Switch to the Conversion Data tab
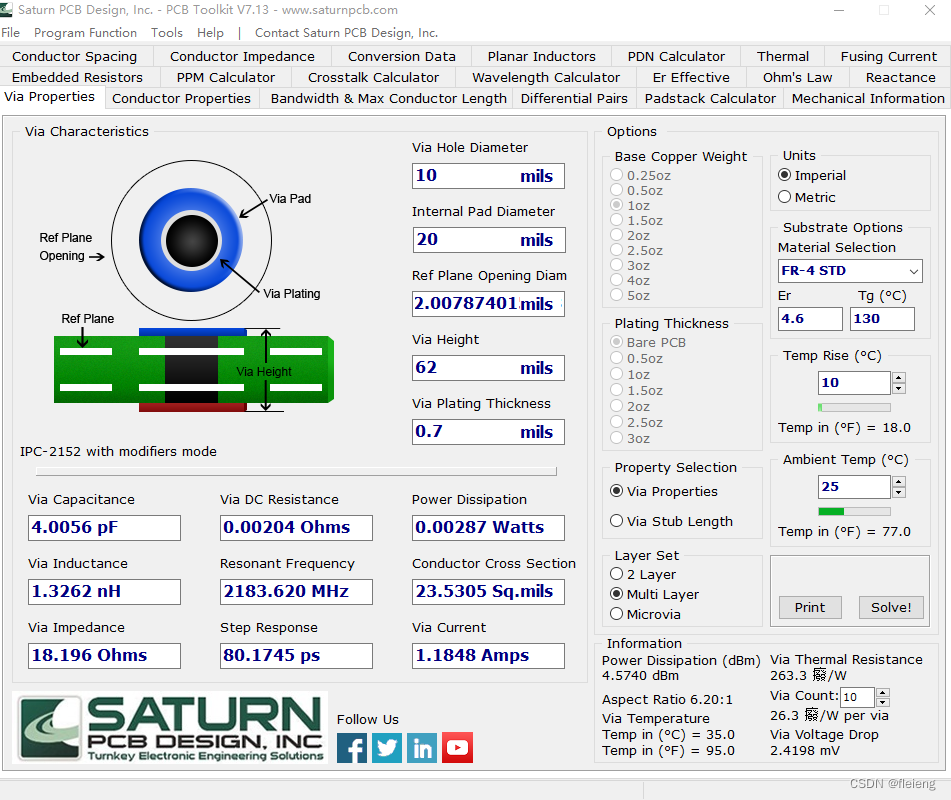951x800 pixels. tap(402, 56)
